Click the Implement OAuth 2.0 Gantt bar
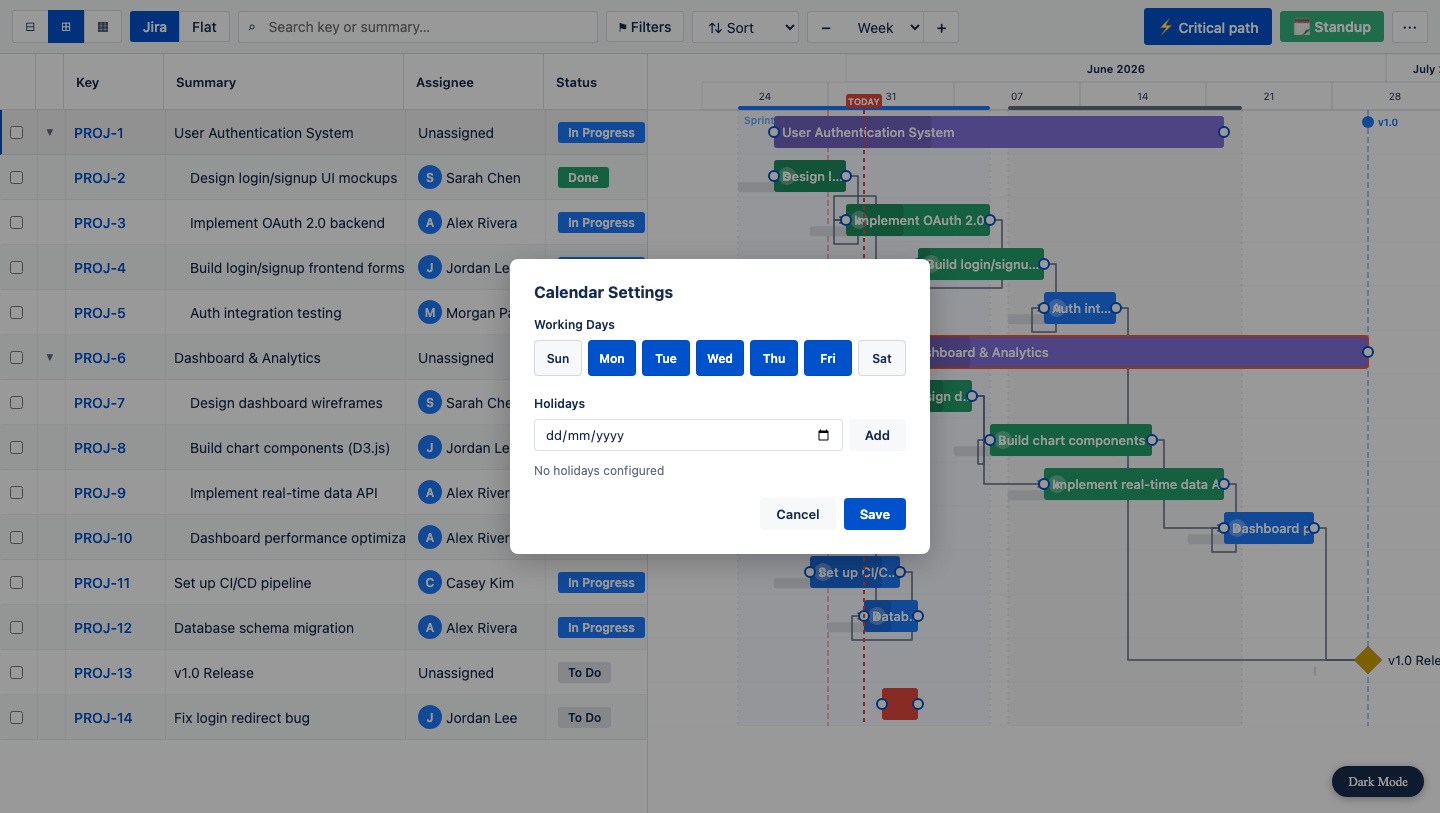Screen dimensions: 1440x813 pos(918,220)
